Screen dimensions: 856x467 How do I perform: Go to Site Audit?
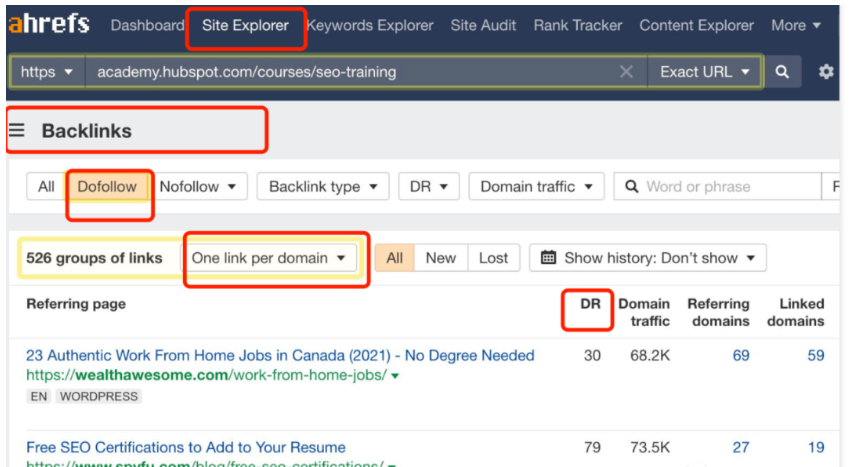coord(483,25)
